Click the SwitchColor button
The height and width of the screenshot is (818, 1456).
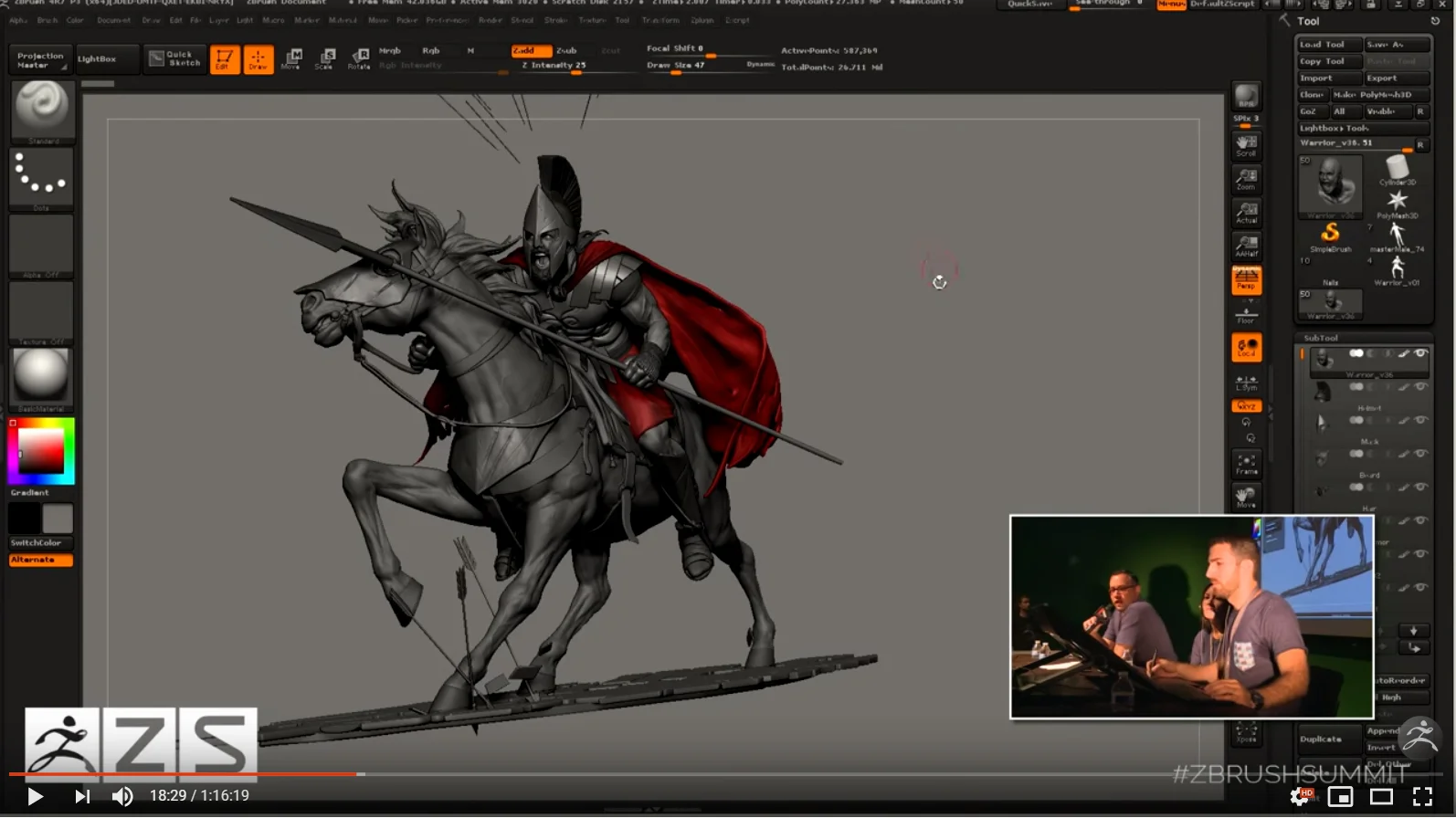(x=41, y=543)
